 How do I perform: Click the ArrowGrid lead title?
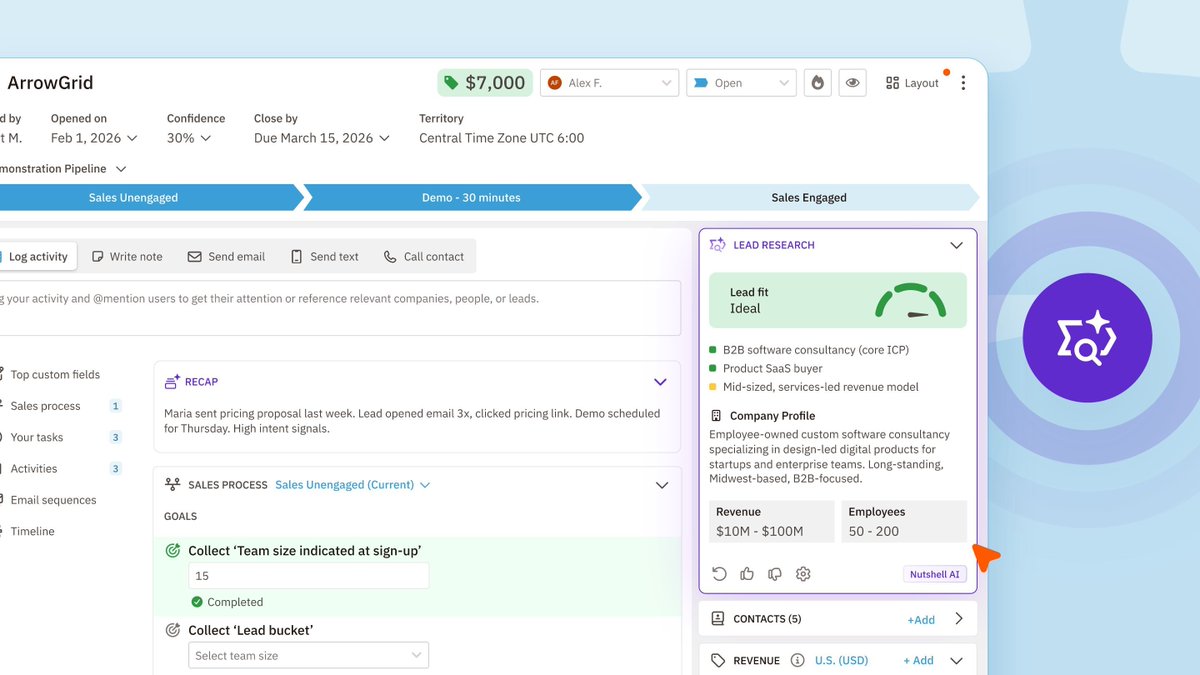(x=50, y=83)
